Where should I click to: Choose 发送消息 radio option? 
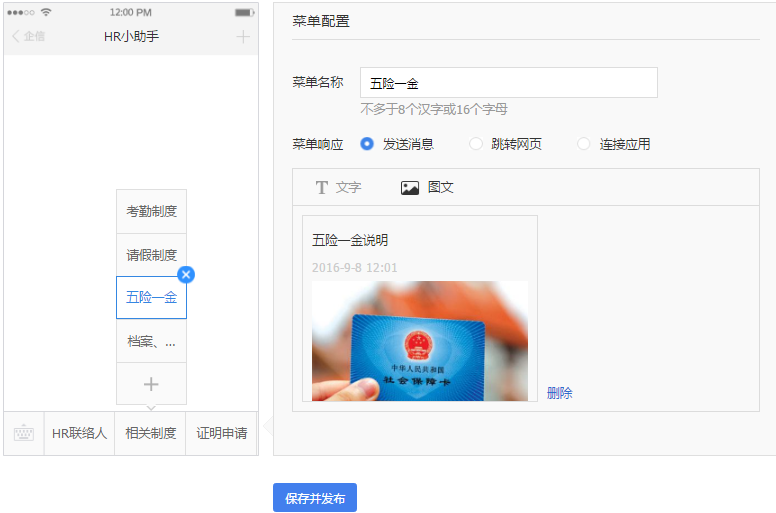click(x=367, y=144)
